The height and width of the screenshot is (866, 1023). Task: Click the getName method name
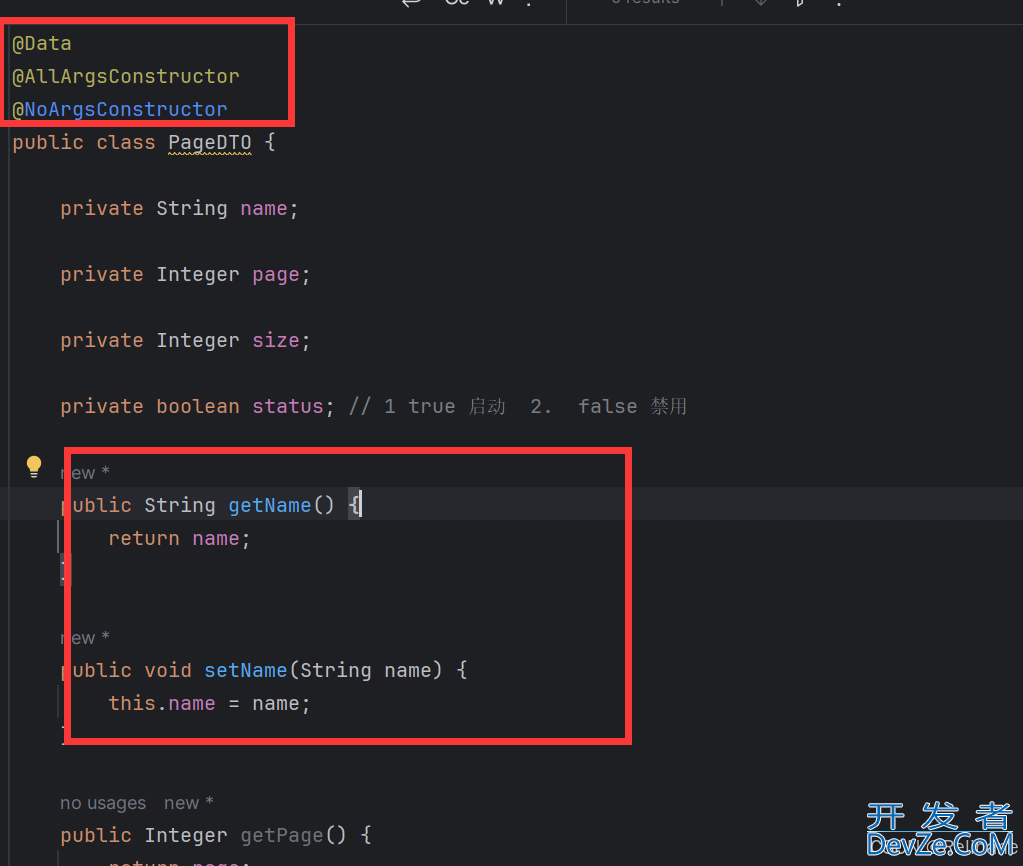pyautogui.click(x=269, y=506)
